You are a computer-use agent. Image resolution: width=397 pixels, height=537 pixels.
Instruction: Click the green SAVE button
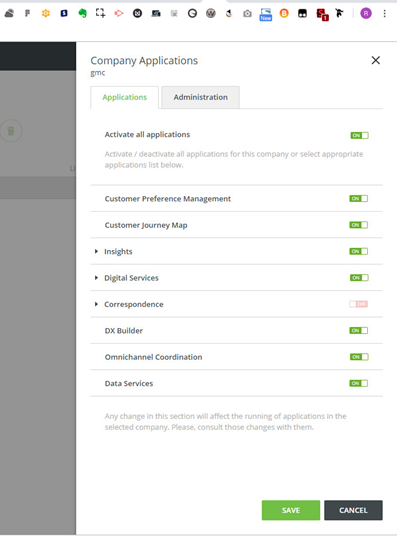click(x=291, y=510)
